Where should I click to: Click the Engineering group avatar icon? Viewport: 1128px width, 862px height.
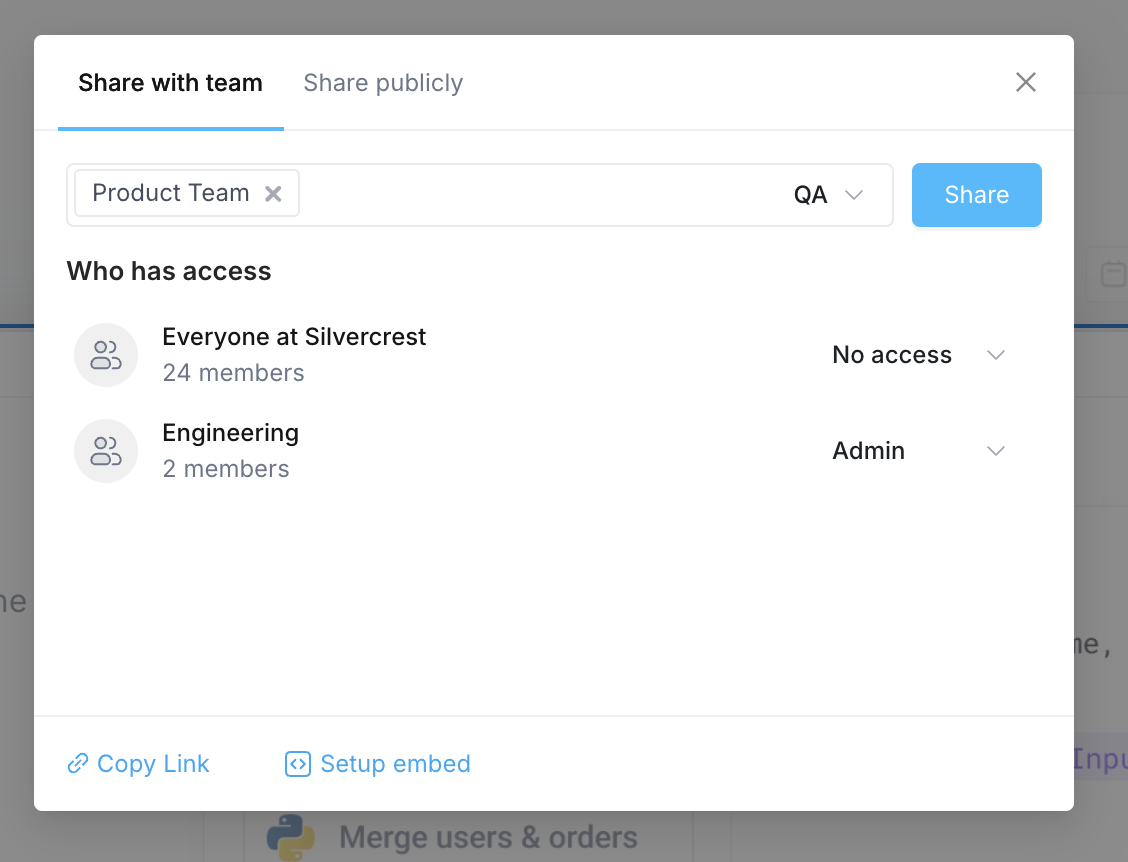coord(105,450)
